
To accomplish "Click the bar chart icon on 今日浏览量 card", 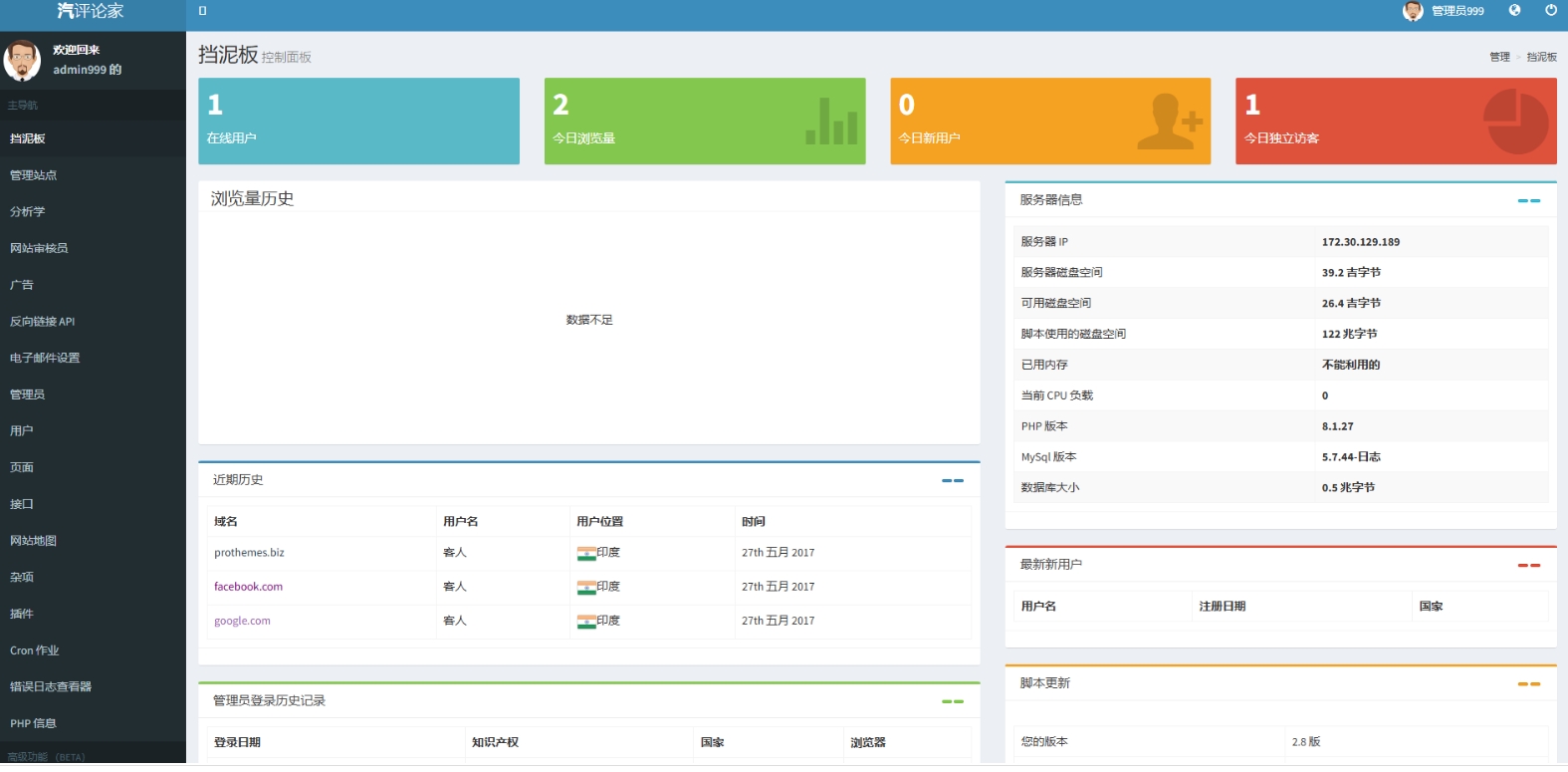I will (x=831, y=122).
